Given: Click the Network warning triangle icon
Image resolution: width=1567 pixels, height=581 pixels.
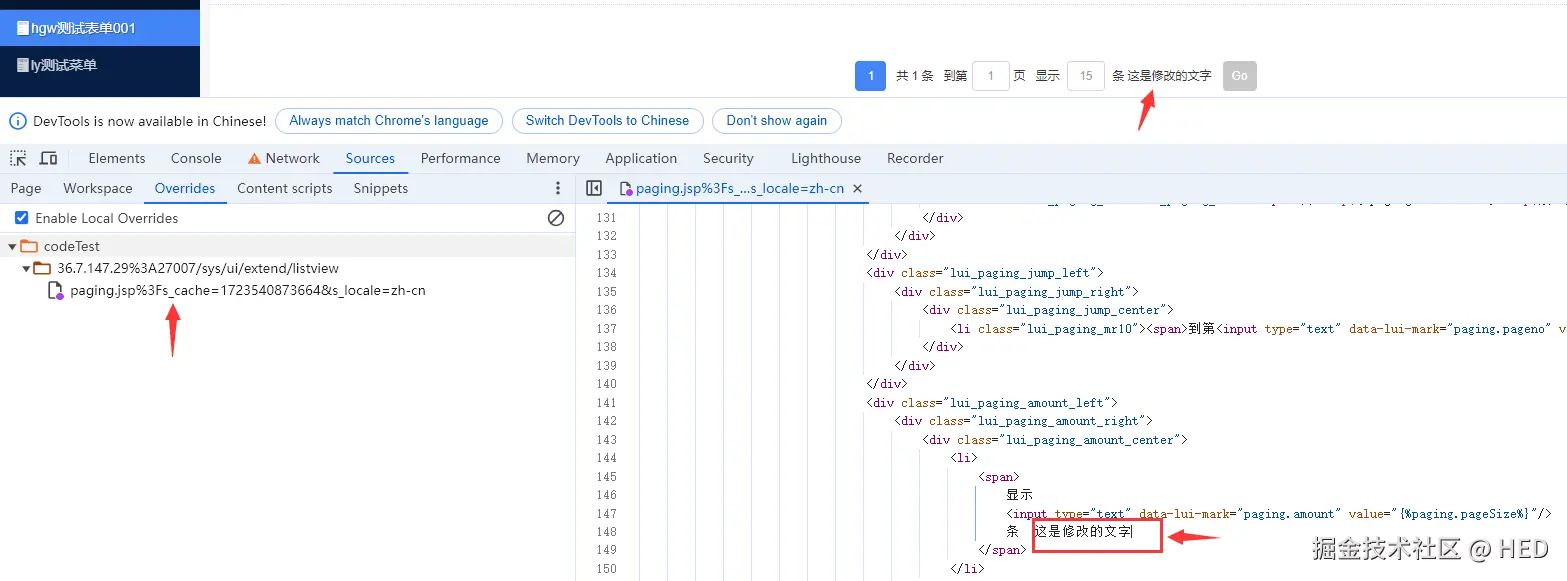Looking at the screenshot, I should coord(254,159).
